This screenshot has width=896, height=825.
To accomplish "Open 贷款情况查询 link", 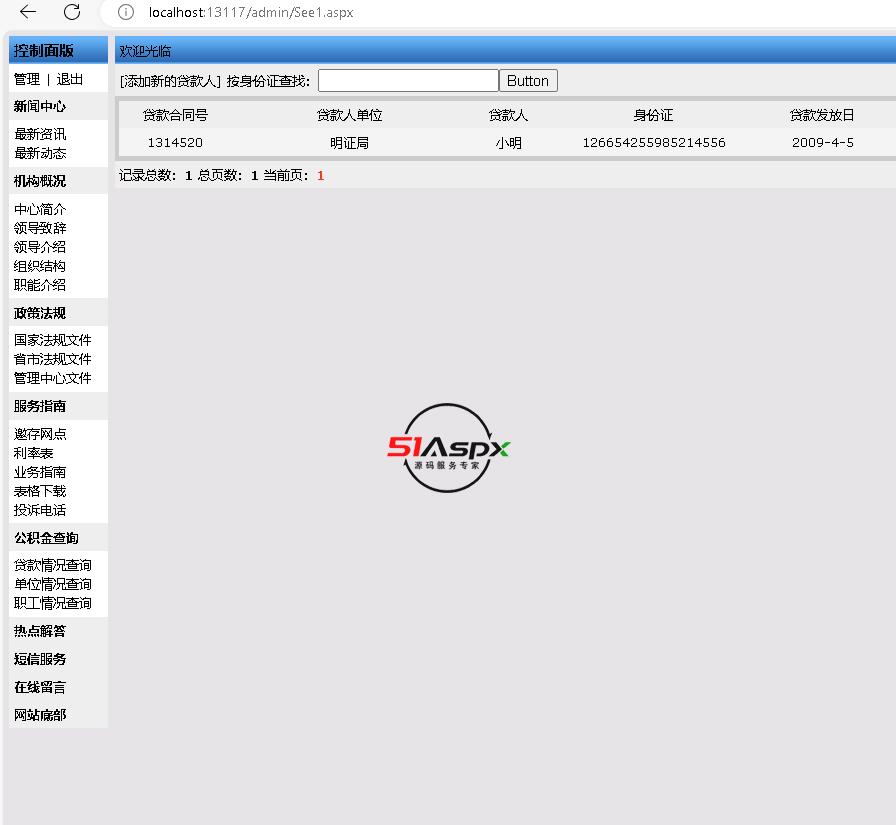I will point(53,565).
